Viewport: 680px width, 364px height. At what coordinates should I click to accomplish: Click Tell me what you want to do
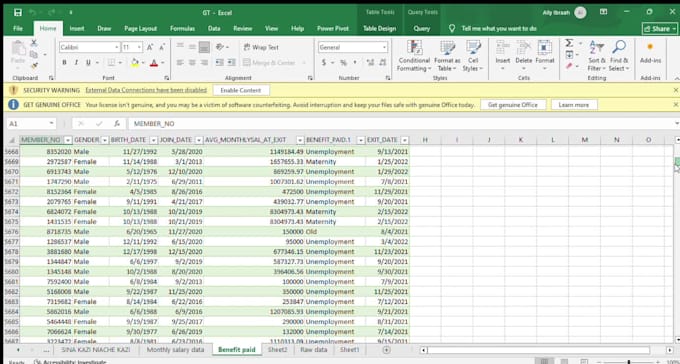click(499, 29)
